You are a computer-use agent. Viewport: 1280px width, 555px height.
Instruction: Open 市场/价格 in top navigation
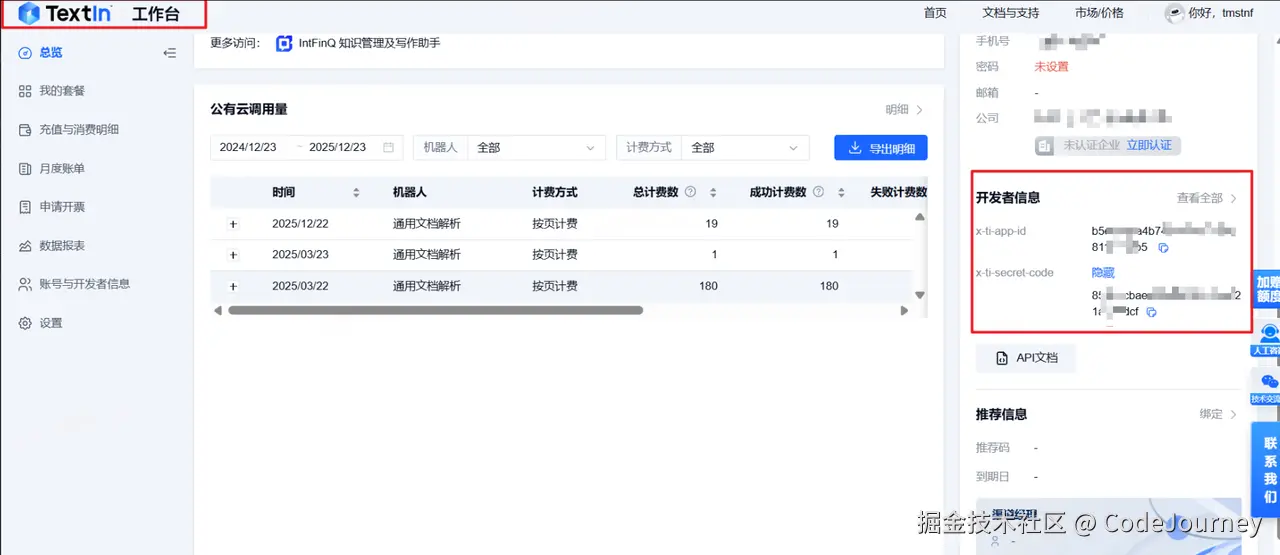1099,13
